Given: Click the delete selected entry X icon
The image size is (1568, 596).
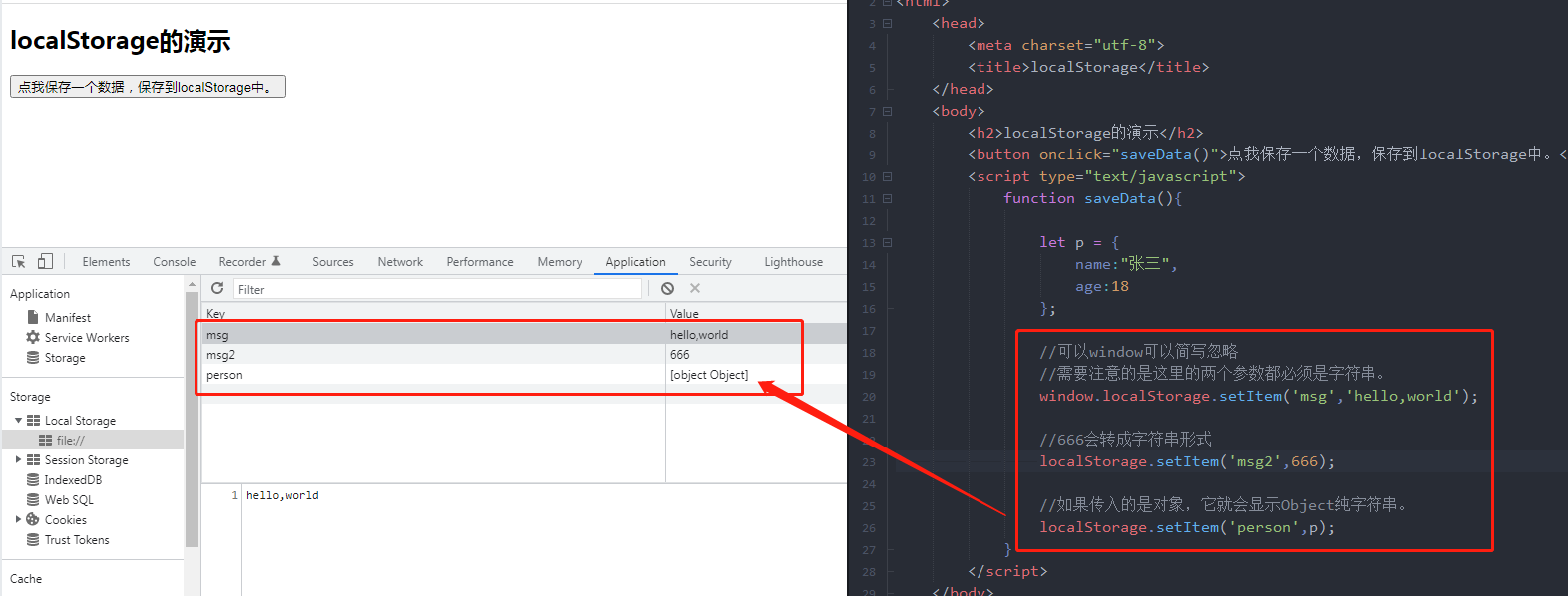Looking at the screenshot, I should [x=695, y=288].
